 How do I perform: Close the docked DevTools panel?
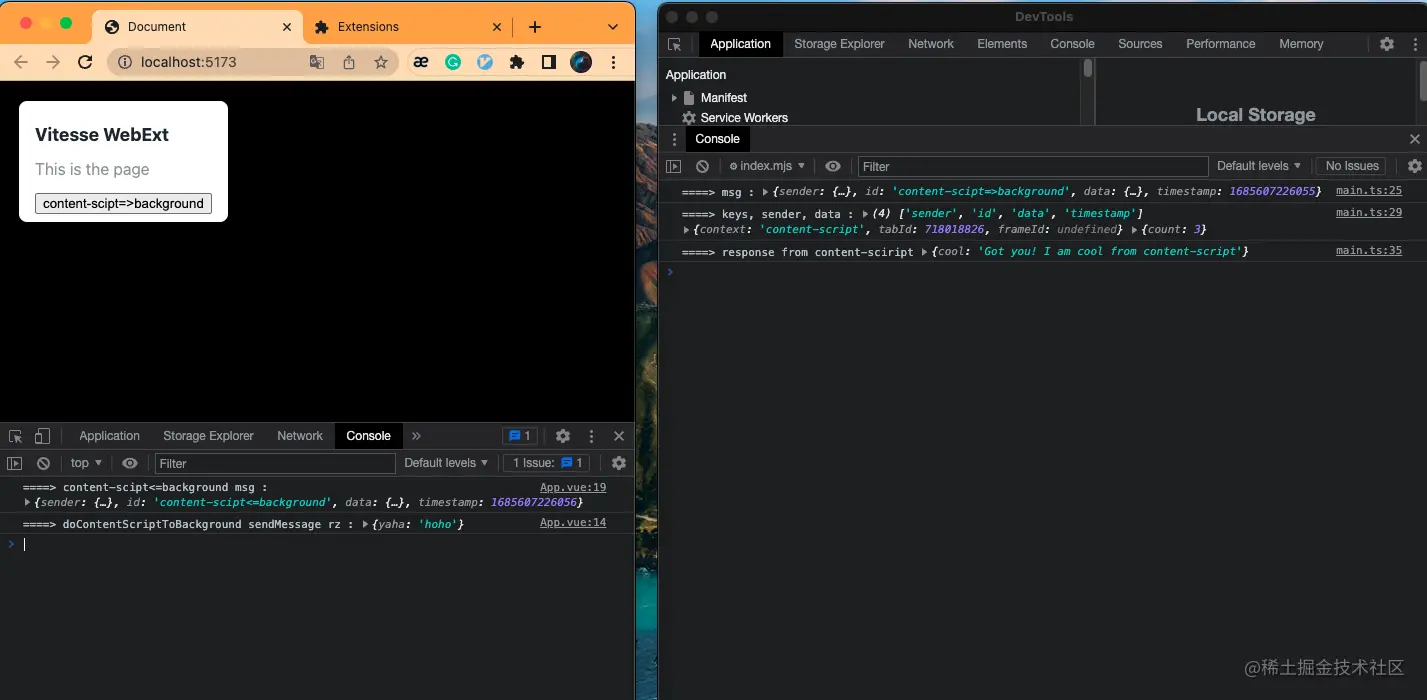[x=619, y=436]
